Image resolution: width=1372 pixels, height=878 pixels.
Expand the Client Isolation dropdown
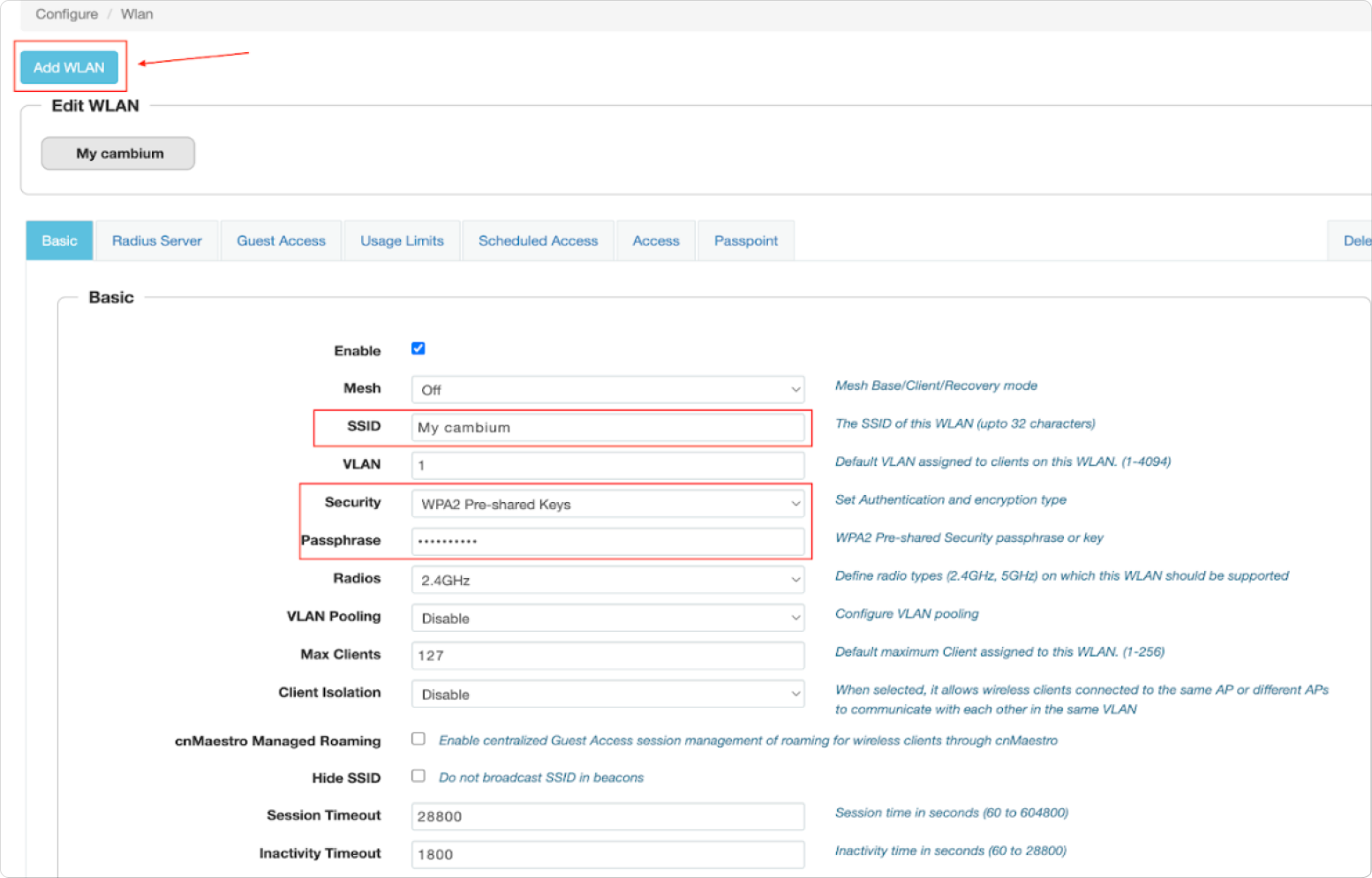[x=607, y=694]
